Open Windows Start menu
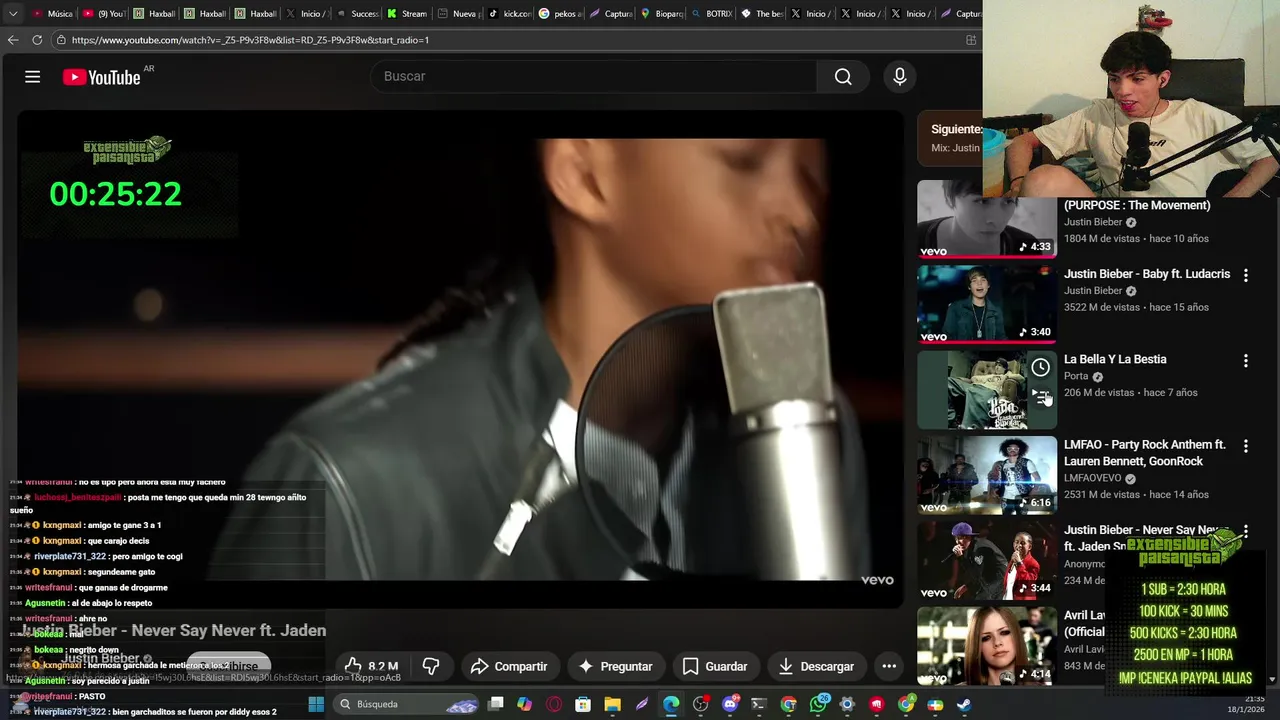The height and width of the screenshot is (720, 1280). pyautogui.click(x=316, y=704)
